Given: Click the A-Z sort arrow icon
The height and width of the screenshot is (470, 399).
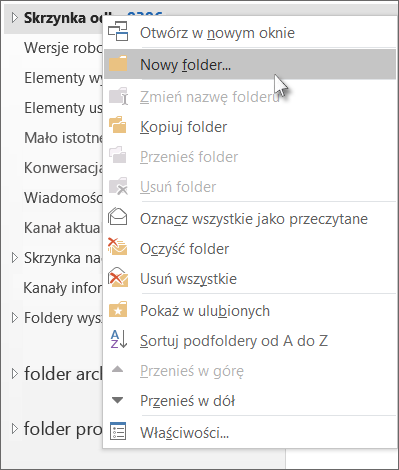Looking at the screenshot, I should click(x=119, y=339).
